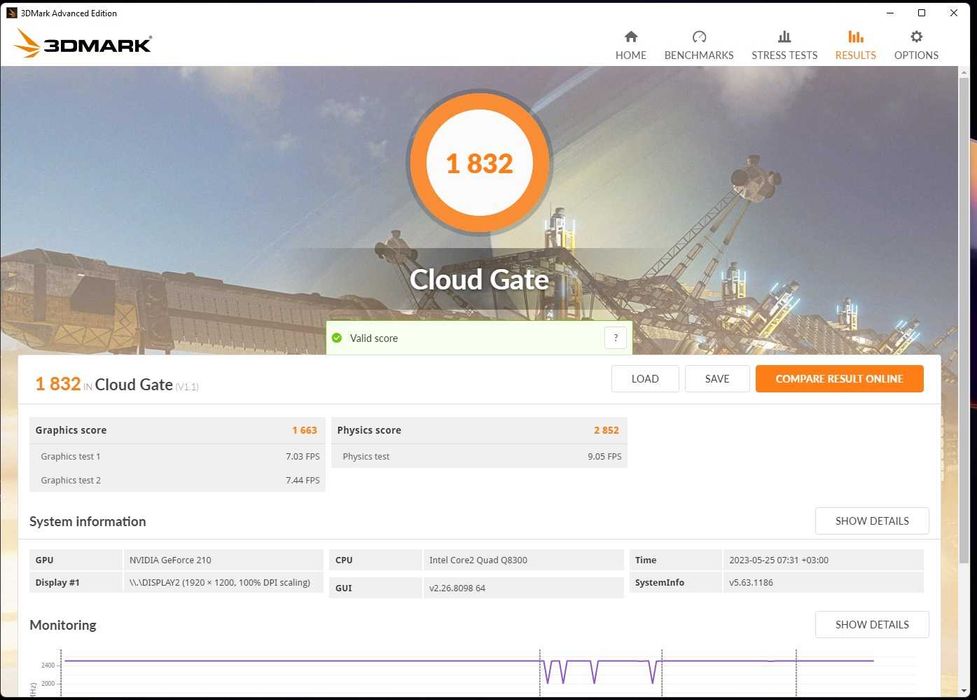Click the scrollbar down arrow
This screenshot has height=700, width=977.
(965, 691)
